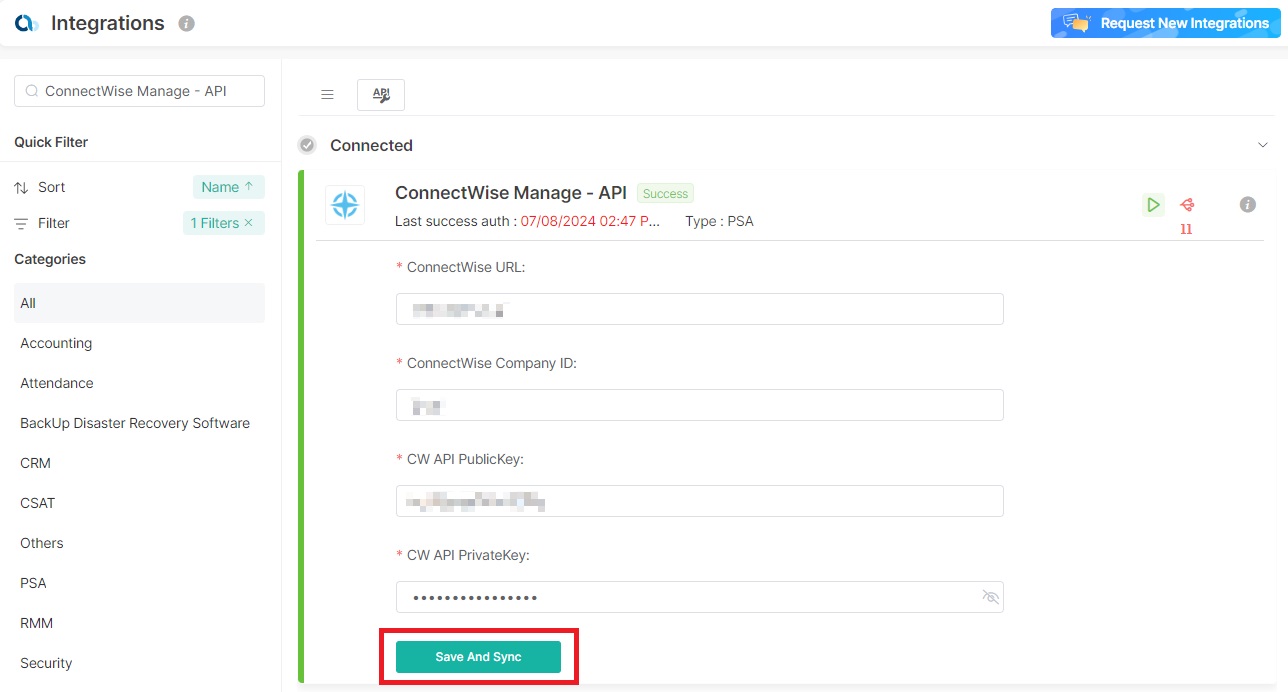Viewport: 1288px width, 692px height.
Task: Click the app logo in top-left corner
Action: [26, 23]
